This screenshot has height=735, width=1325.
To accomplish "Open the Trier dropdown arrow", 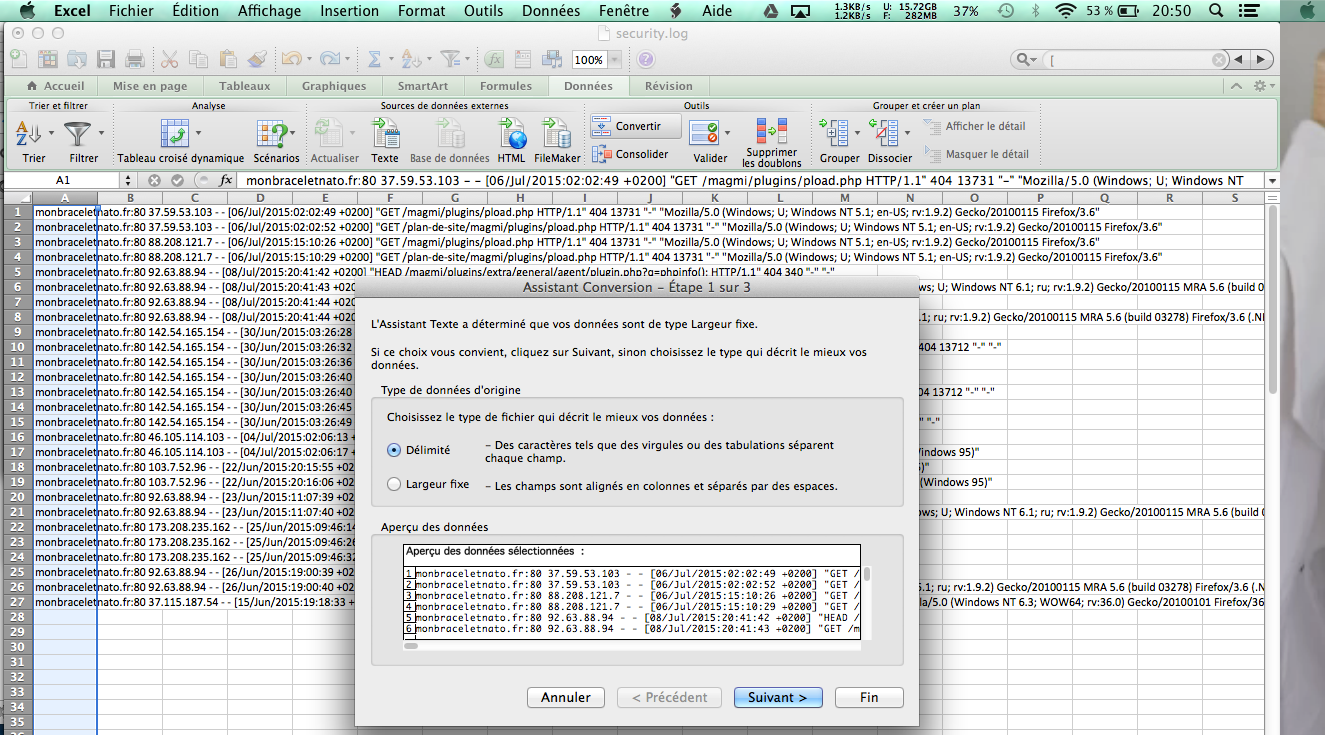I will click(x=49, y=133).
